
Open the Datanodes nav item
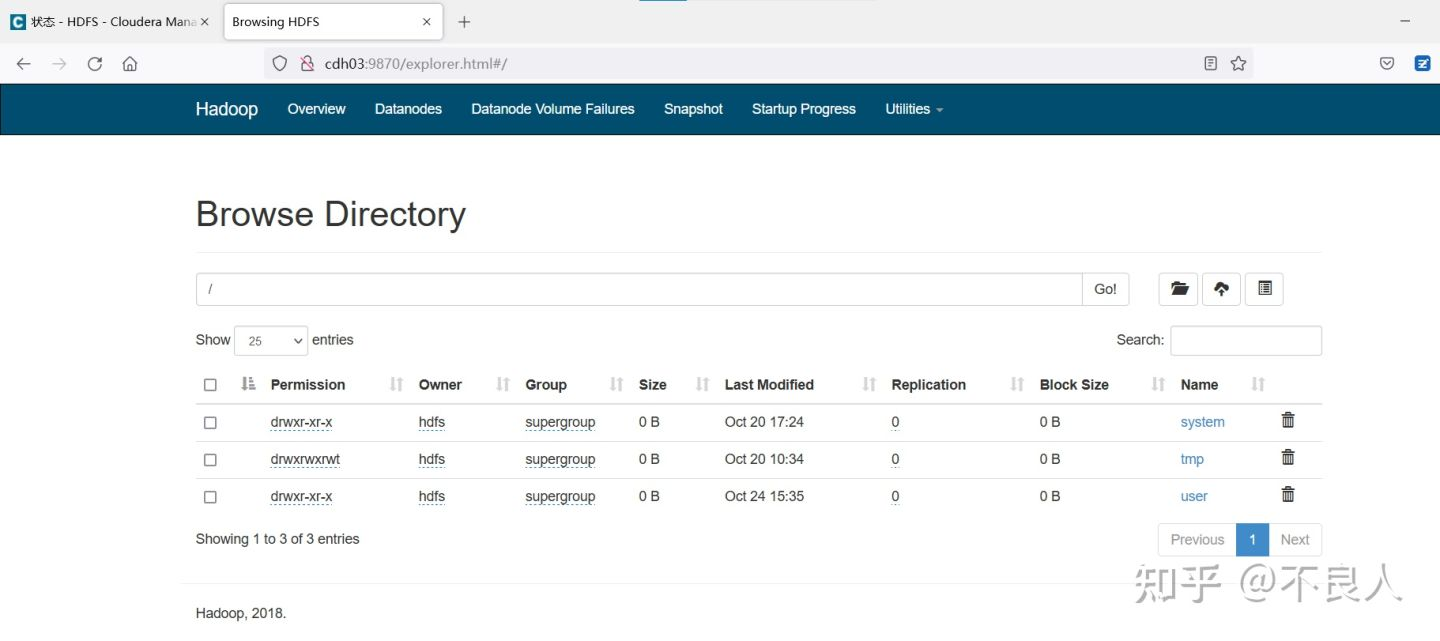[x=408, y=109]
